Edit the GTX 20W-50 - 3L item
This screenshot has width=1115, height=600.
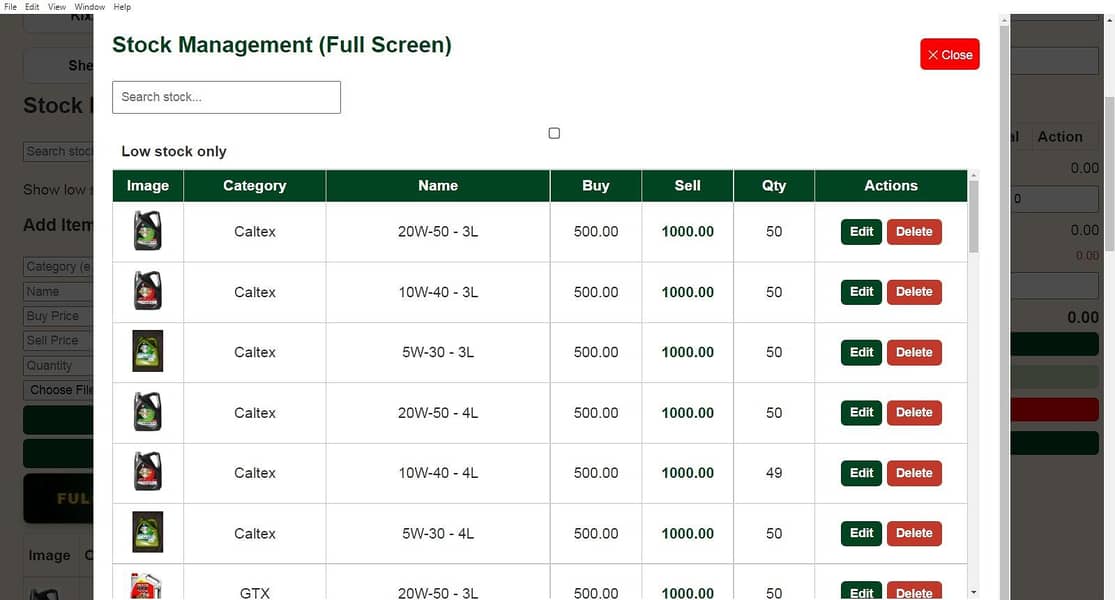pos(861,591)
